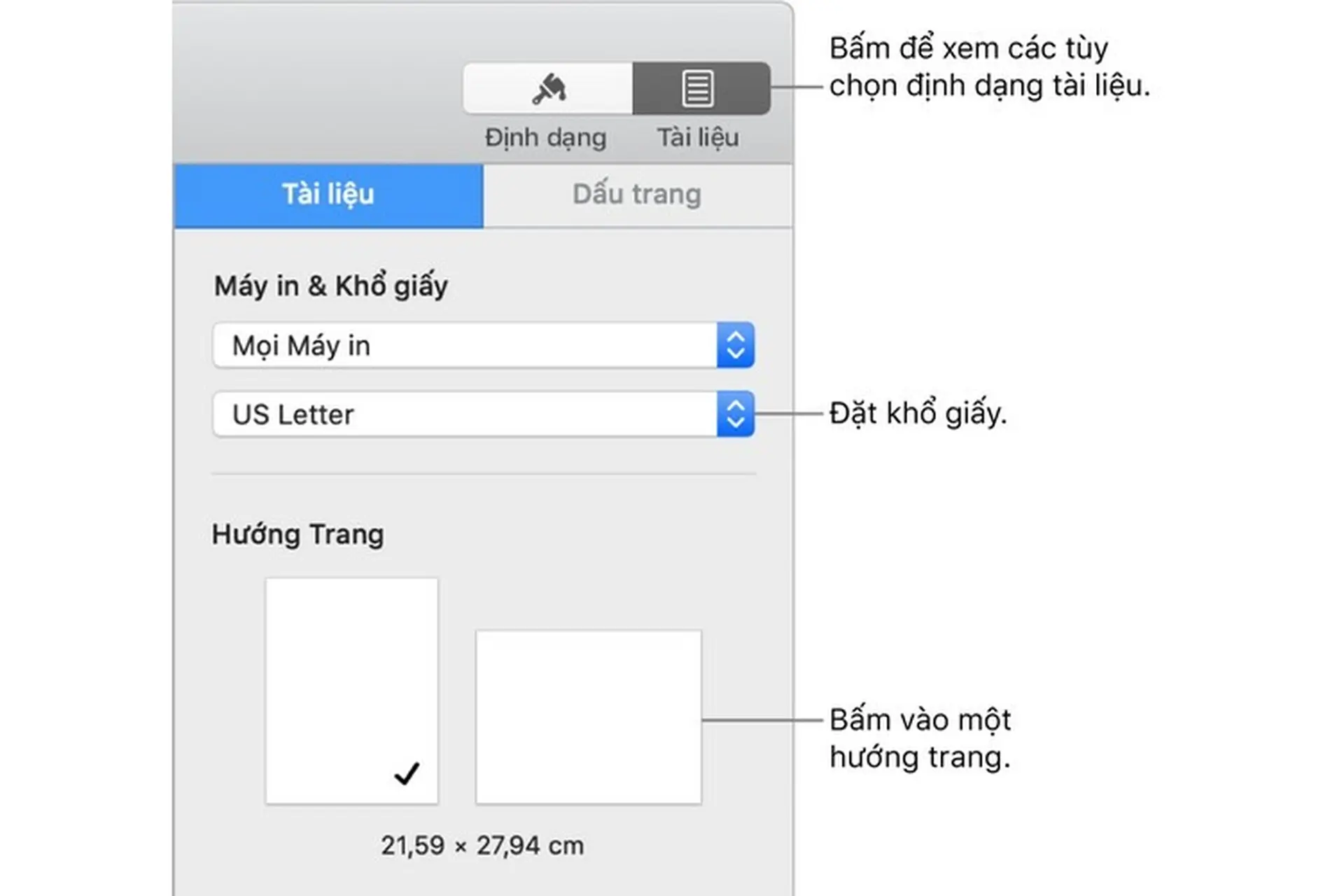Click the Hướng Trang heading
The width and height of the screenshot is (1344, 896).
[298, 535]
